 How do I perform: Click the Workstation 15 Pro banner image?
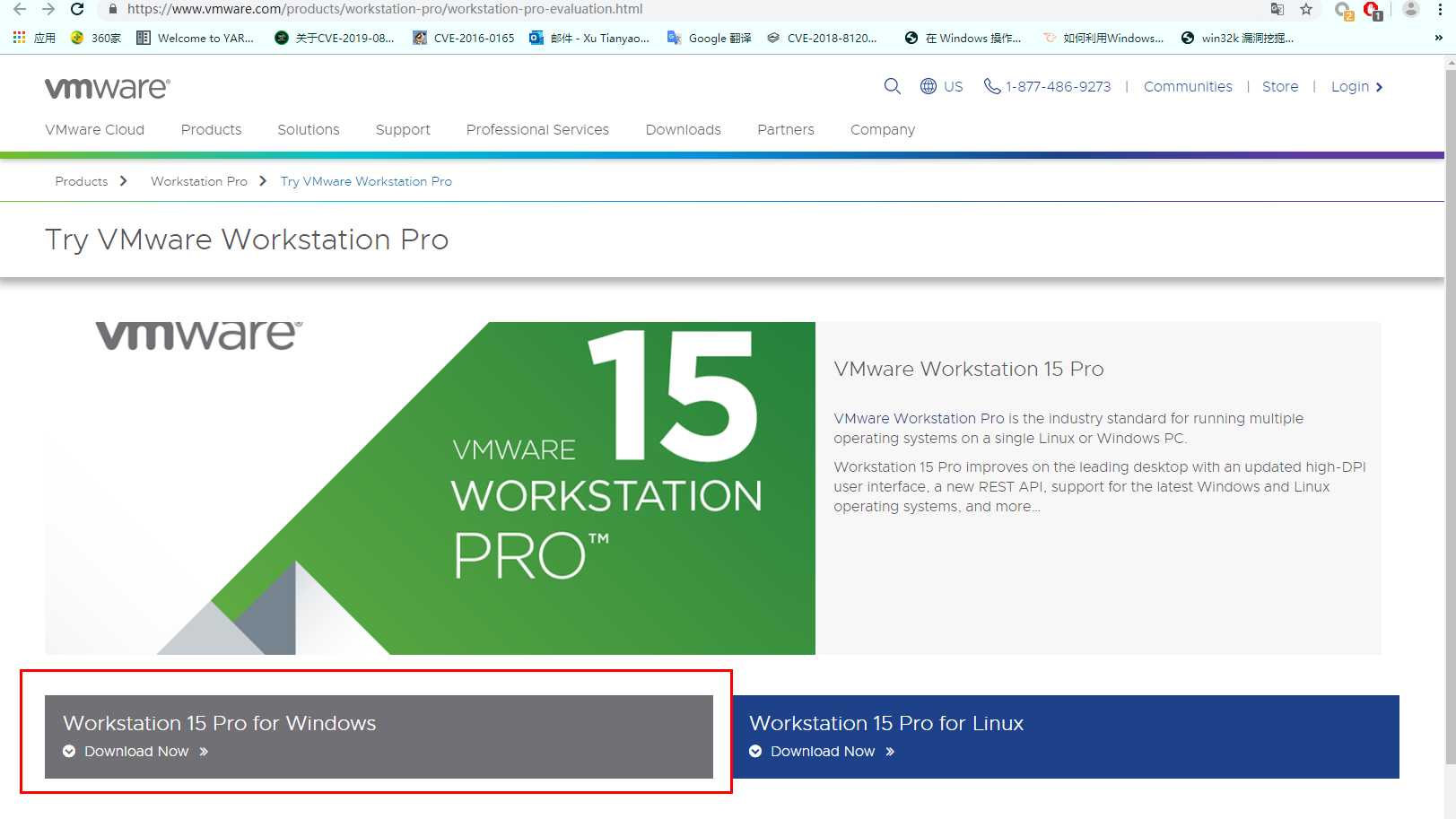pos(431,488)
